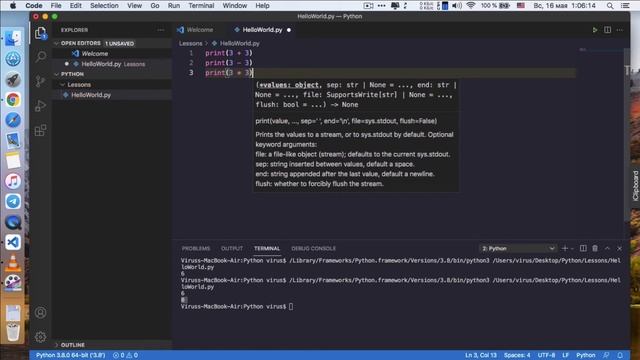The height and width of the screenshot is (360, 640).
Task: Switch to the Problems panel tab
Action: pyautogui.click(x=196, y=248)
